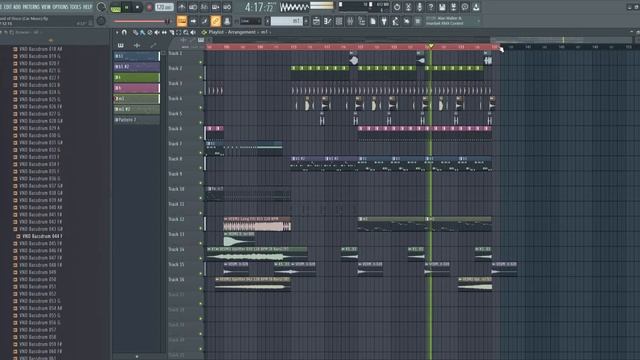Select the playlist select tool
Image resolution: width=640 pixels, height=360 pixels.
point(179,32)
